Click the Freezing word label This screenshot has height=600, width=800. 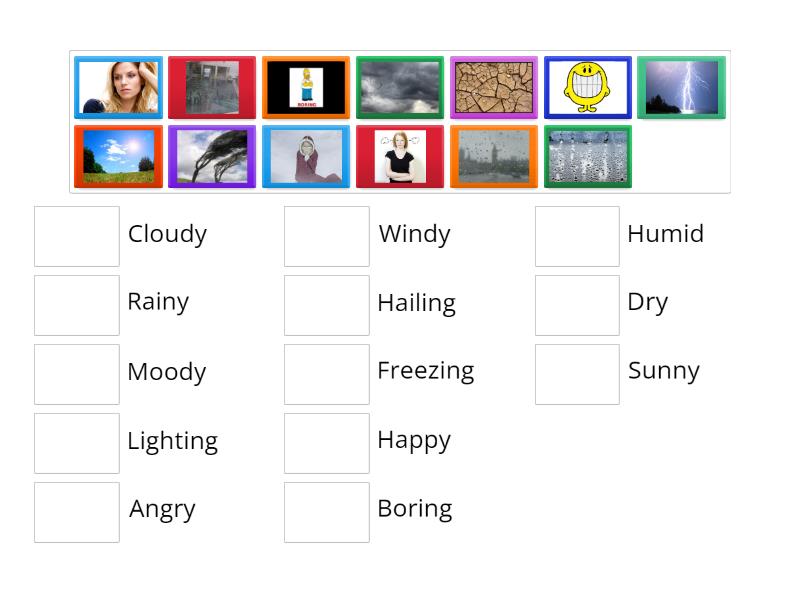(426, 371)
